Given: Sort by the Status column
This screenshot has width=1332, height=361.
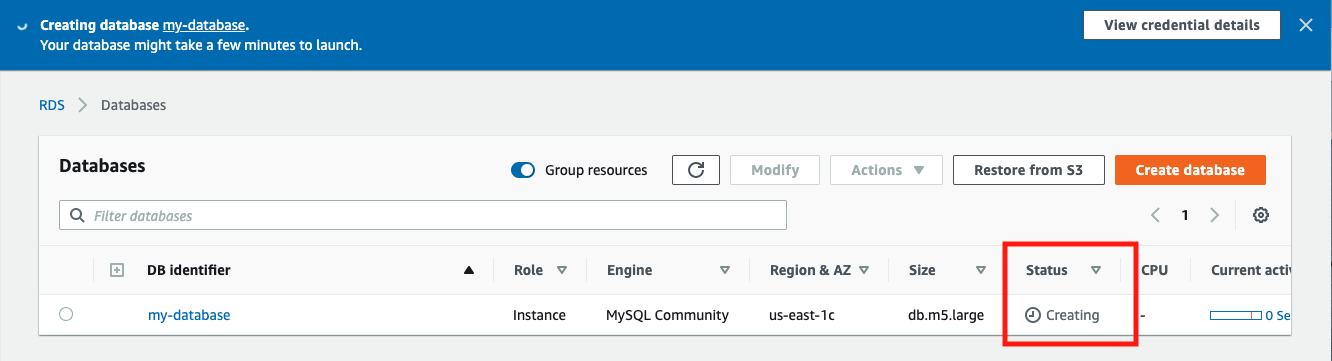Looking at the screenshot, I should [x=1096, y=270].
